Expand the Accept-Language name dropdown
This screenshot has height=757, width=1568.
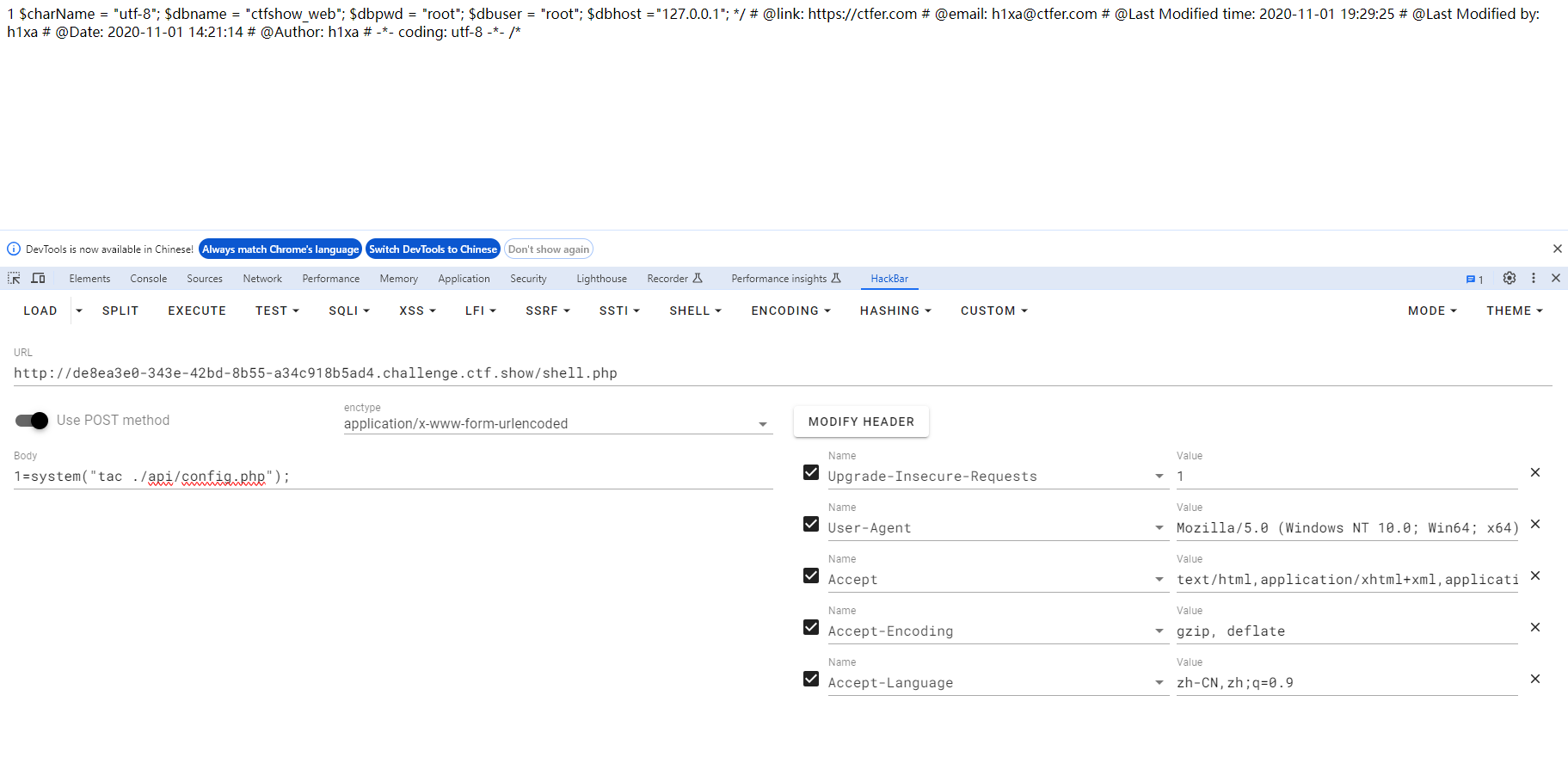tap(1159, 683)
